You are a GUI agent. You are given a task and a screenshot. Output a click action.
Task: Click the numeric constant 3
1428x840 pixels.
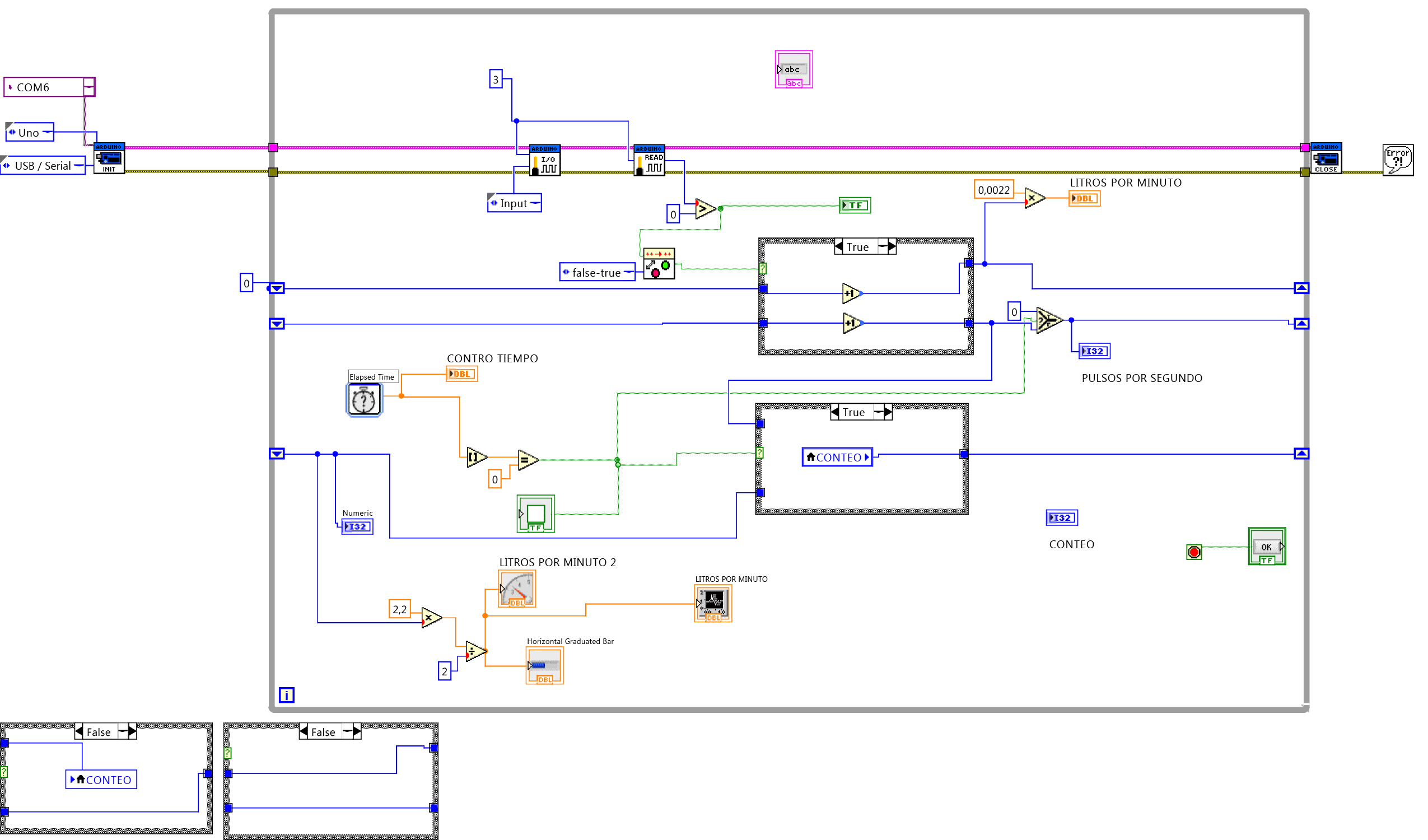click(x=496, y=80)
